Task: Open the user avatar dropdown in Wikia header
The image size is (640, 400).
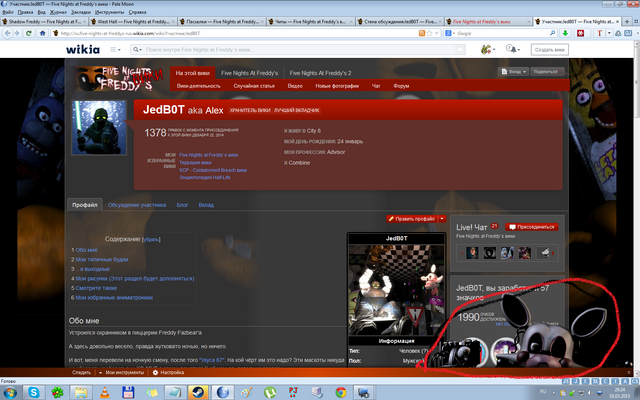Action: (x=488, y=49)
